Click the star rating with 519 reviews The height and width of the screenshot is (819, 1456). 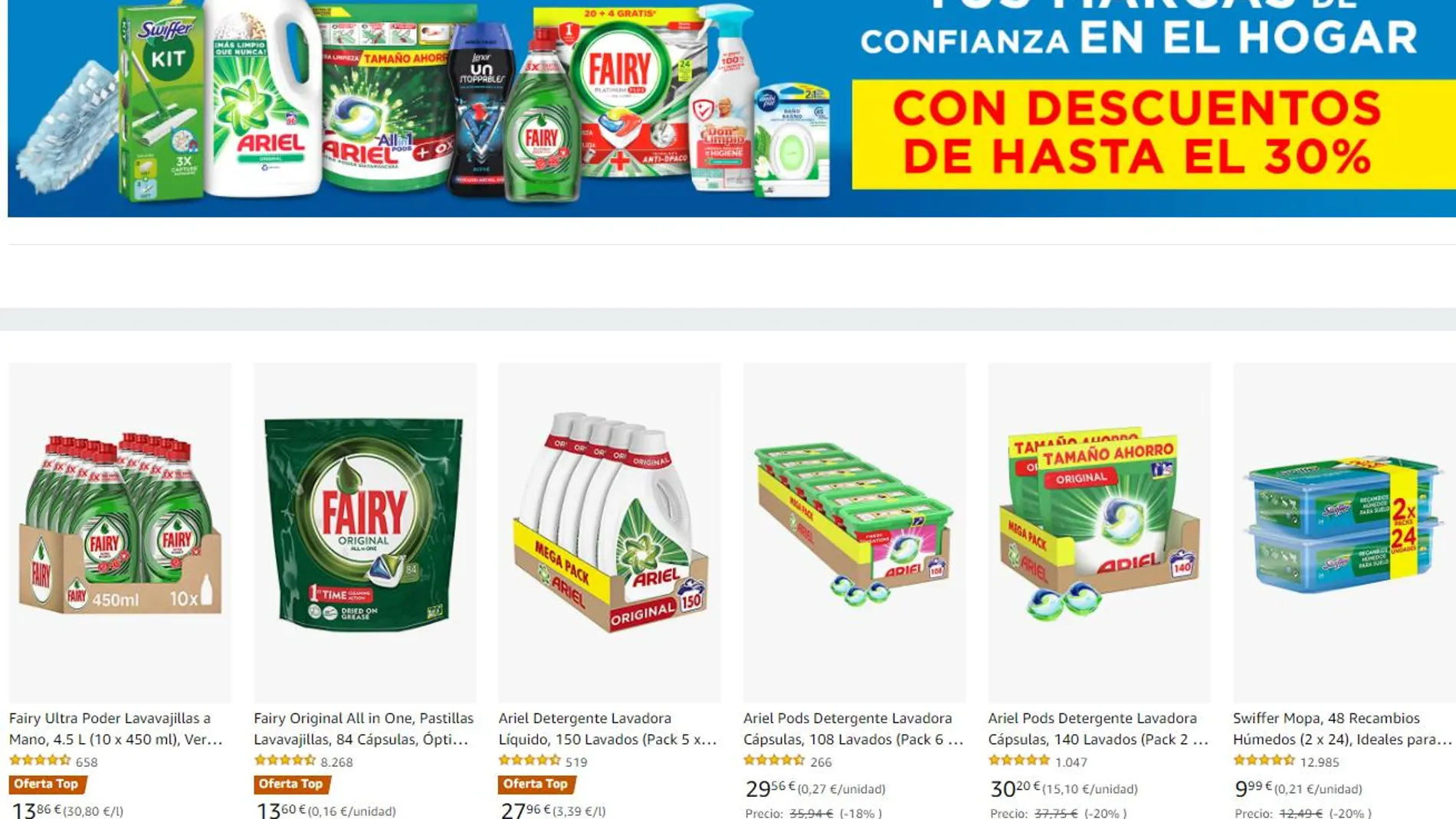tap(530, 761)
